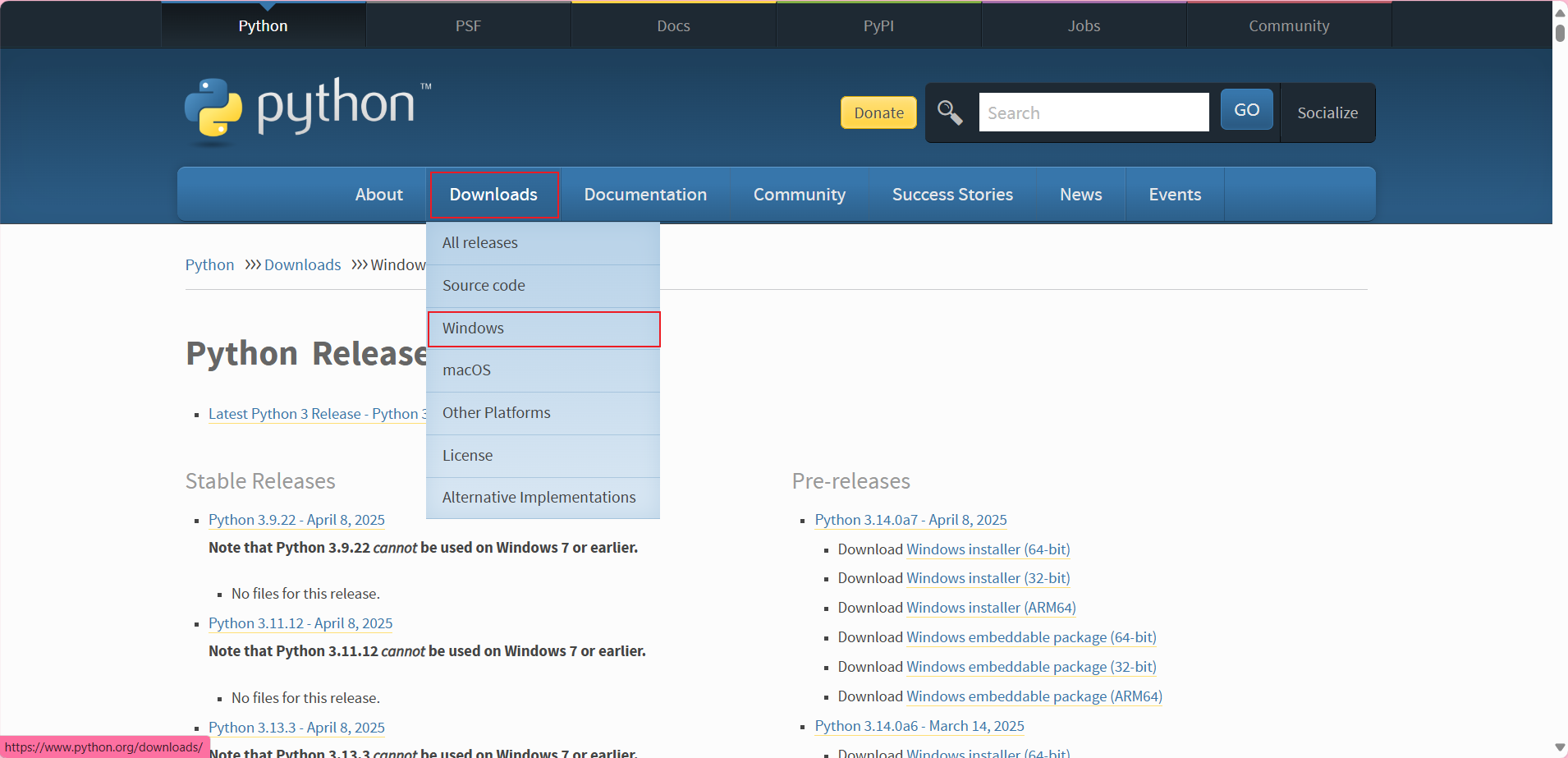Select macOS in Downloads menu

[543, 370]
